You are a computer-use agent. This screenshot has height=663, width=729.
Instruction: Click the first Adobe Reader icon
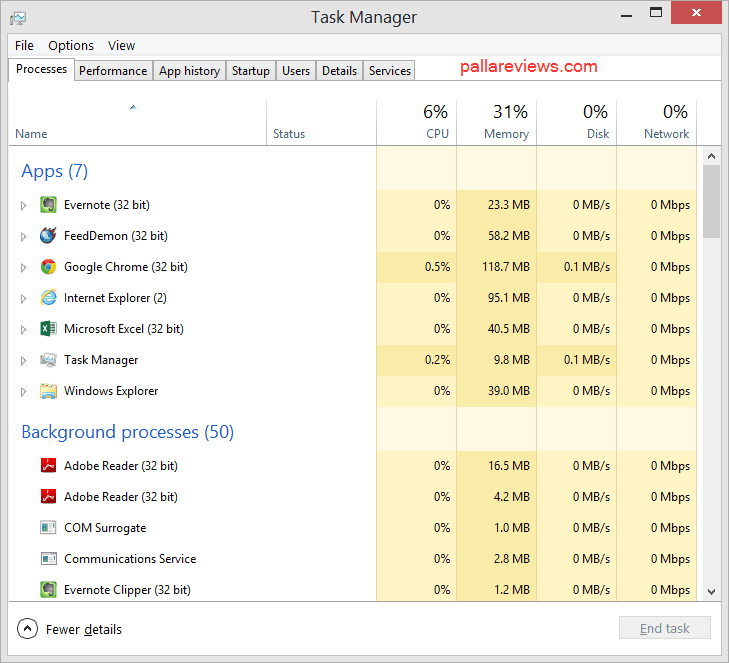[x=48, y=466]
